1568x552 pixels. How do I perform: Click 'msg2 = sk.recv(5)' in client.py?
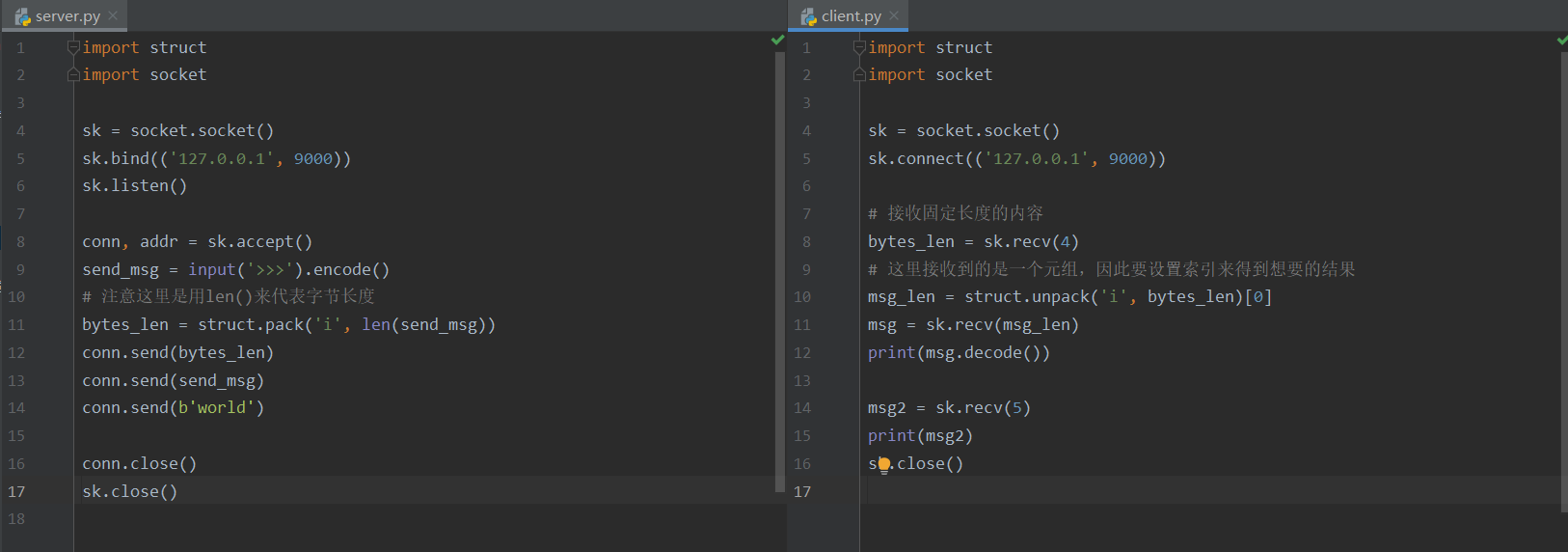[949, 407]
